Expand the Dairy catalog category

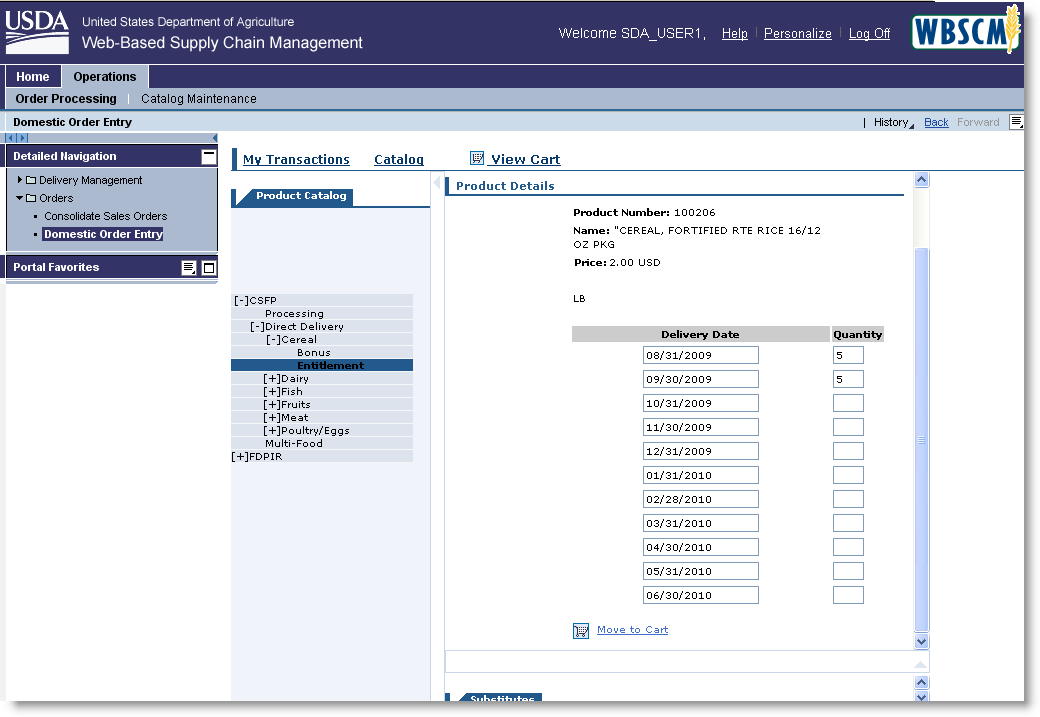[271, 379]
